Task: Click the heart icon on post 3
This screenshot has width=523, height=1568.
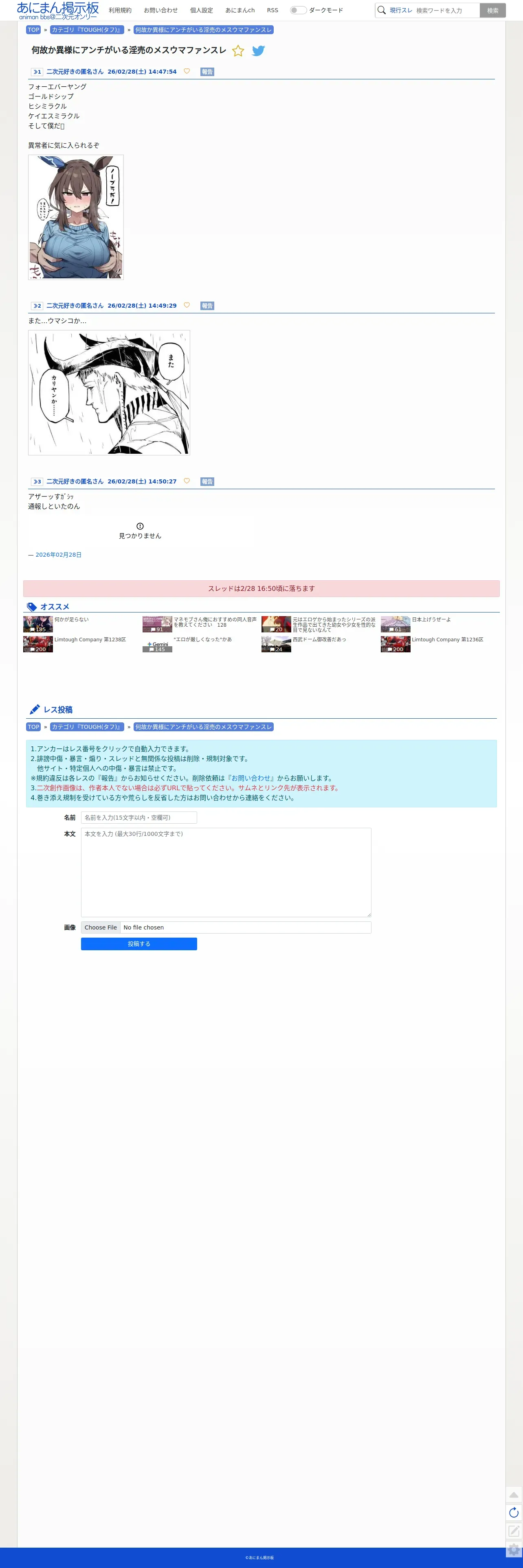Action: click(187, 481)
